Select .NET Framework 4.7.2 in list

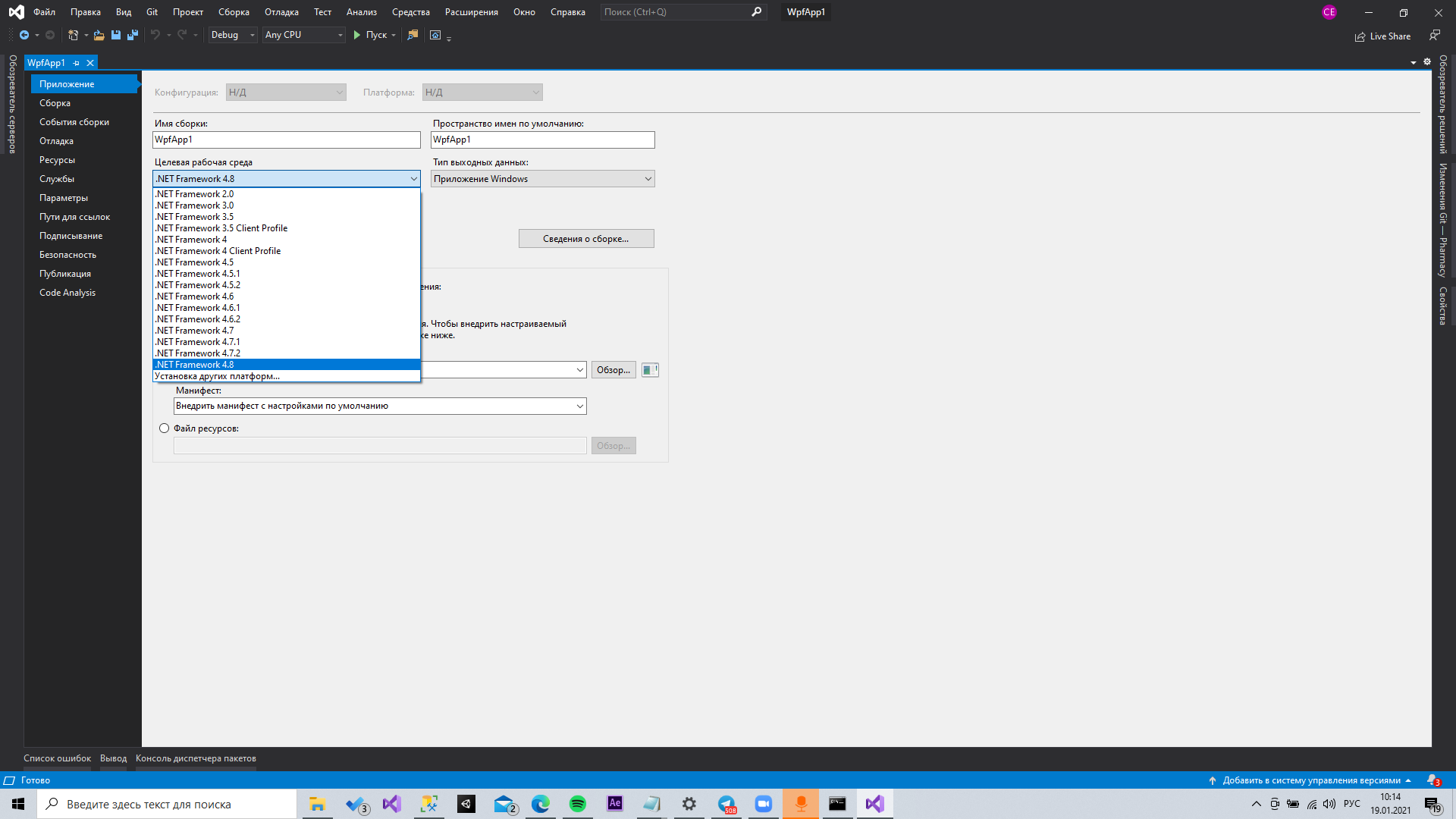(x=286, y=353)
